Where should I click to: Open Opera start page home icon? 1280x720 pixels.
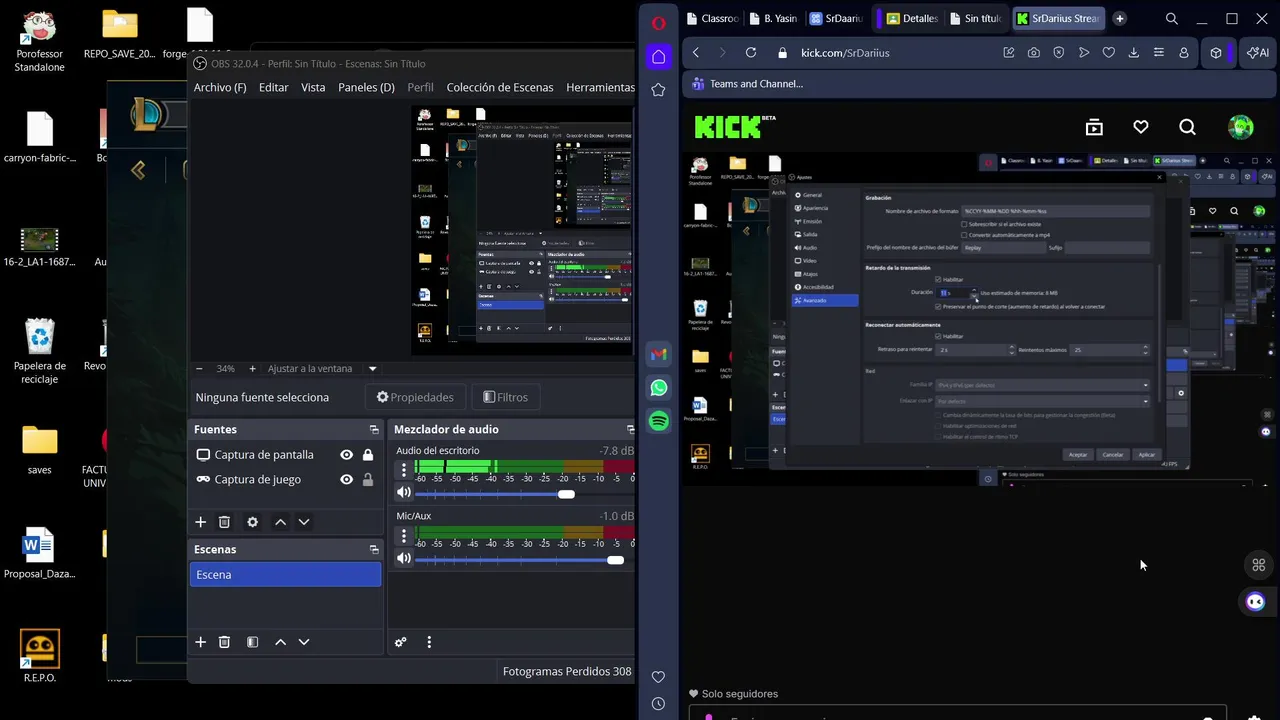click(x=658, y=57)
